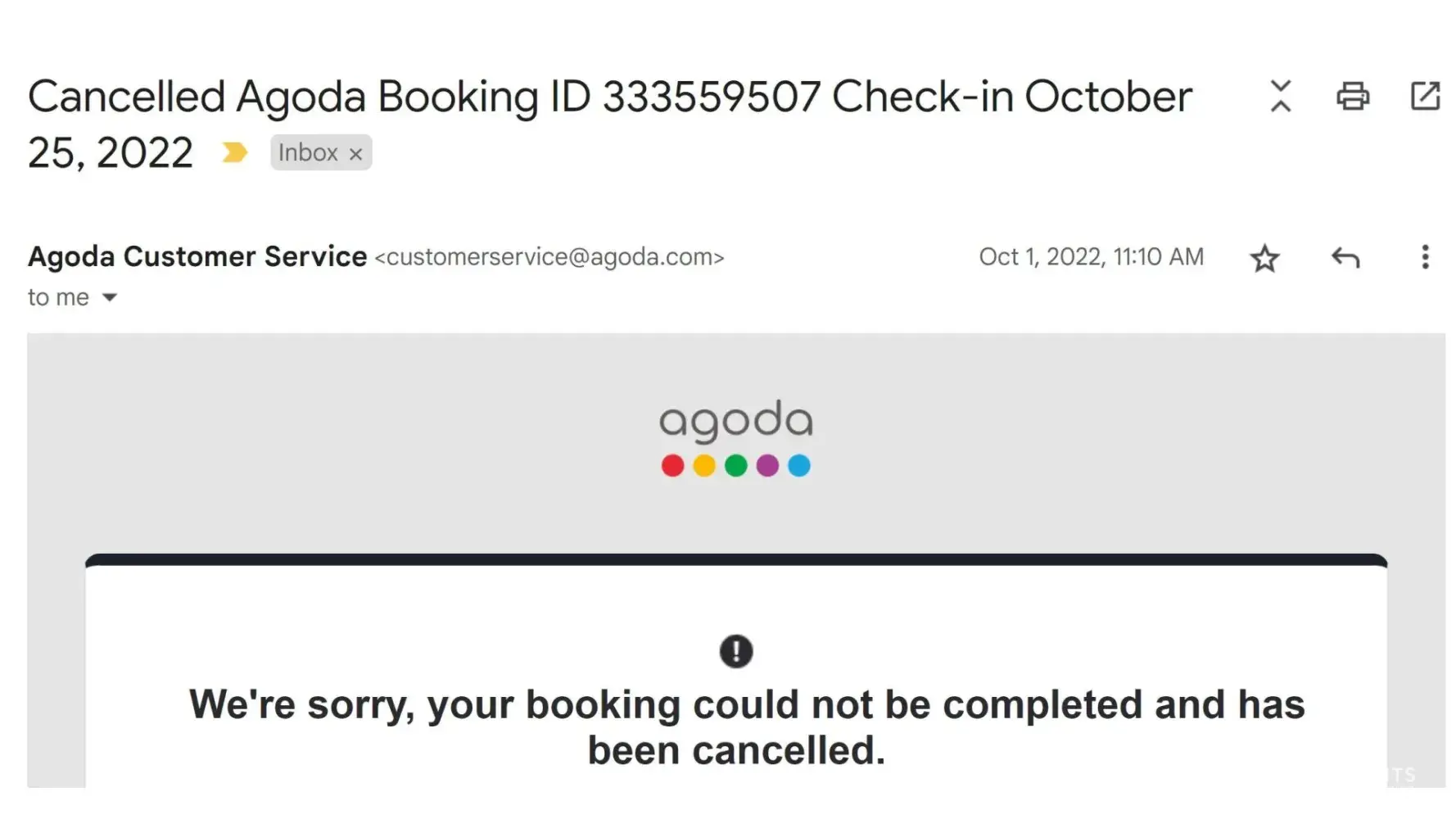Image resolution: width=1456 pixels, height=819 pixels.
Task: Click the black exclamation alert icon
Action: 735,652
